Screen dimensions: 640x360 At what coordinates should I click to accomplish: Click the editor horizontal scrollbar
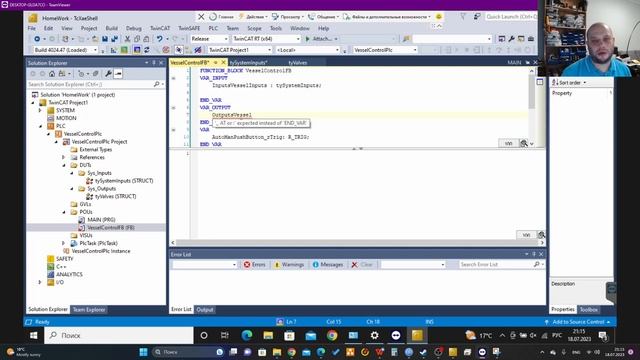(358, 243)
